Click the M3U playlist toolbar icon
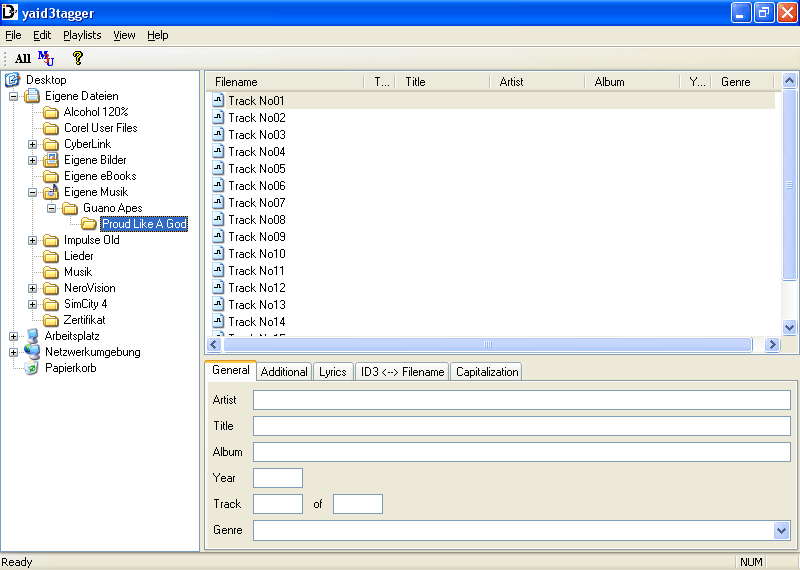The height and width of the screenshot is (570, 800). [x=46, y=58]
